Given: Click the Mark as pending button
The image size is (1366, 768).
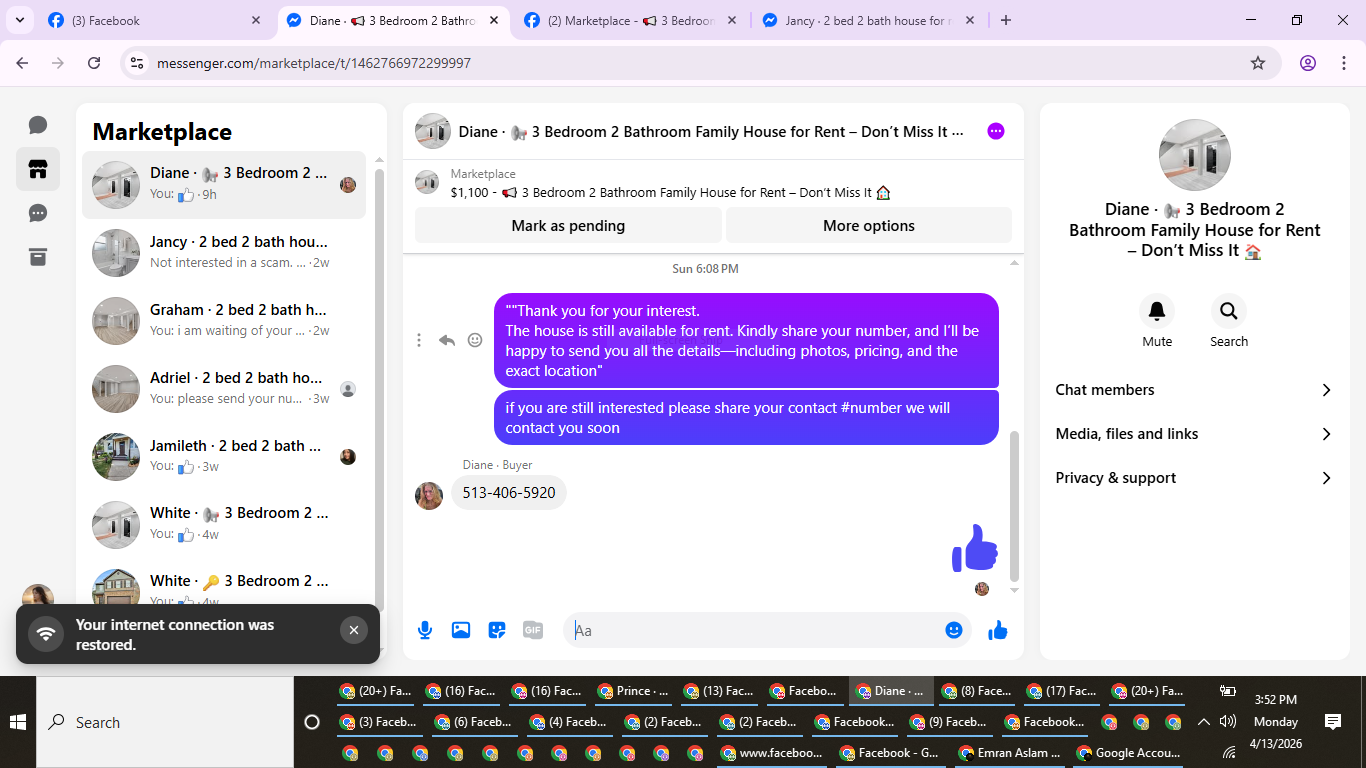Looking at the screenshot, I should point(568,226).
